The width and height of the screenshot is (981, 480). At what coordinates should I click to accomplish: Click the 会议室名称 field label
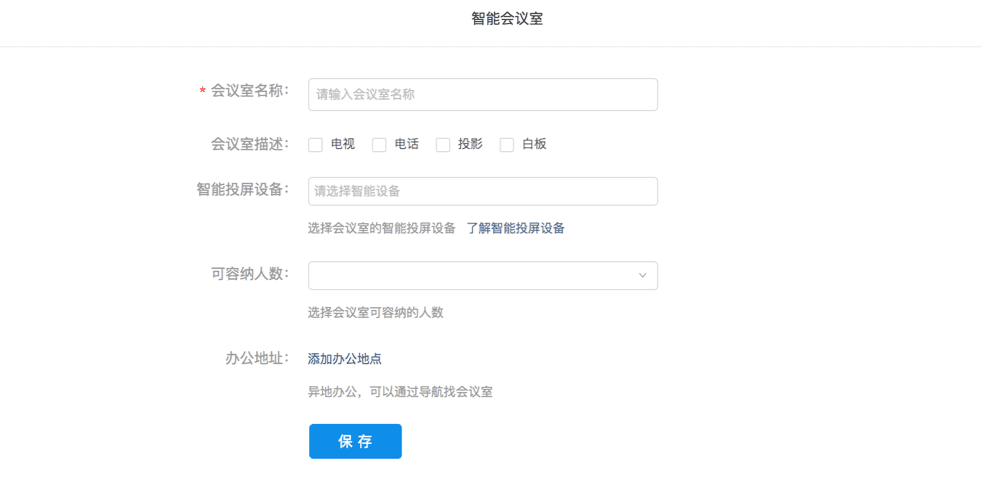[x=249, y=91]
